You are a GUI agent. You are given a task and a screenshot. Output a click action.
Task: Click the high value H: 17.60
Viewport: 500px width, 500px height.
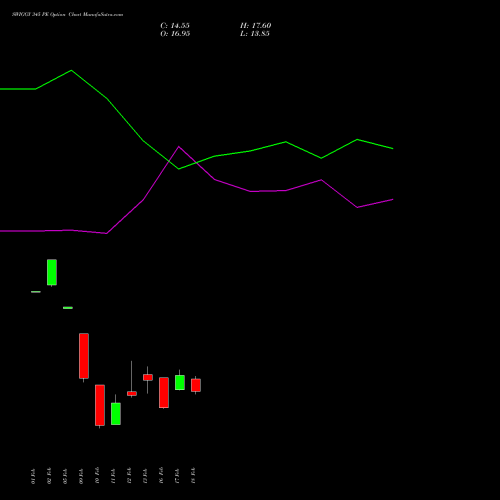[256, 26]
